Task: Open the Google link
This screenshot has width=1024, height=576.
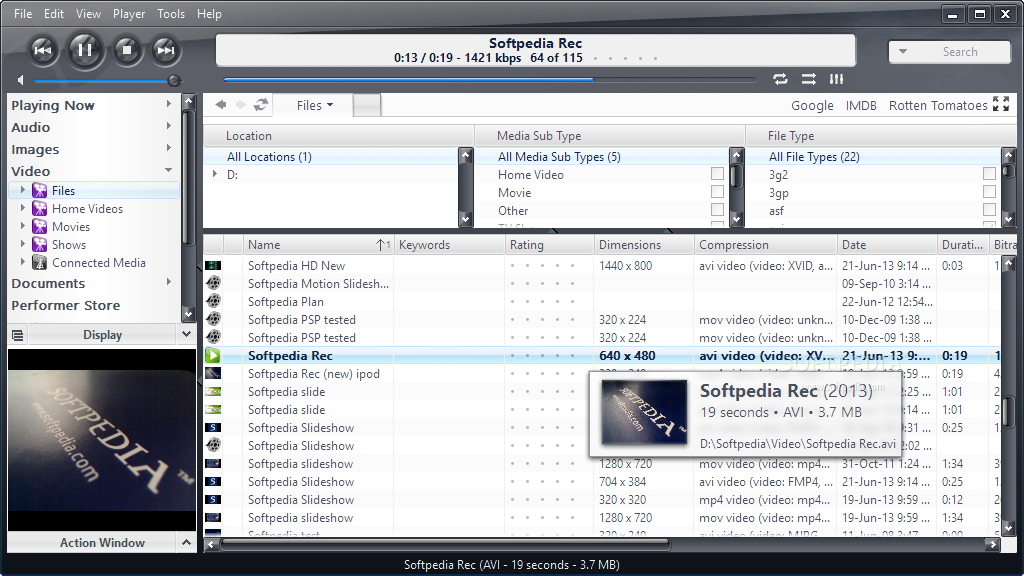Action: [x=812, y=105]
